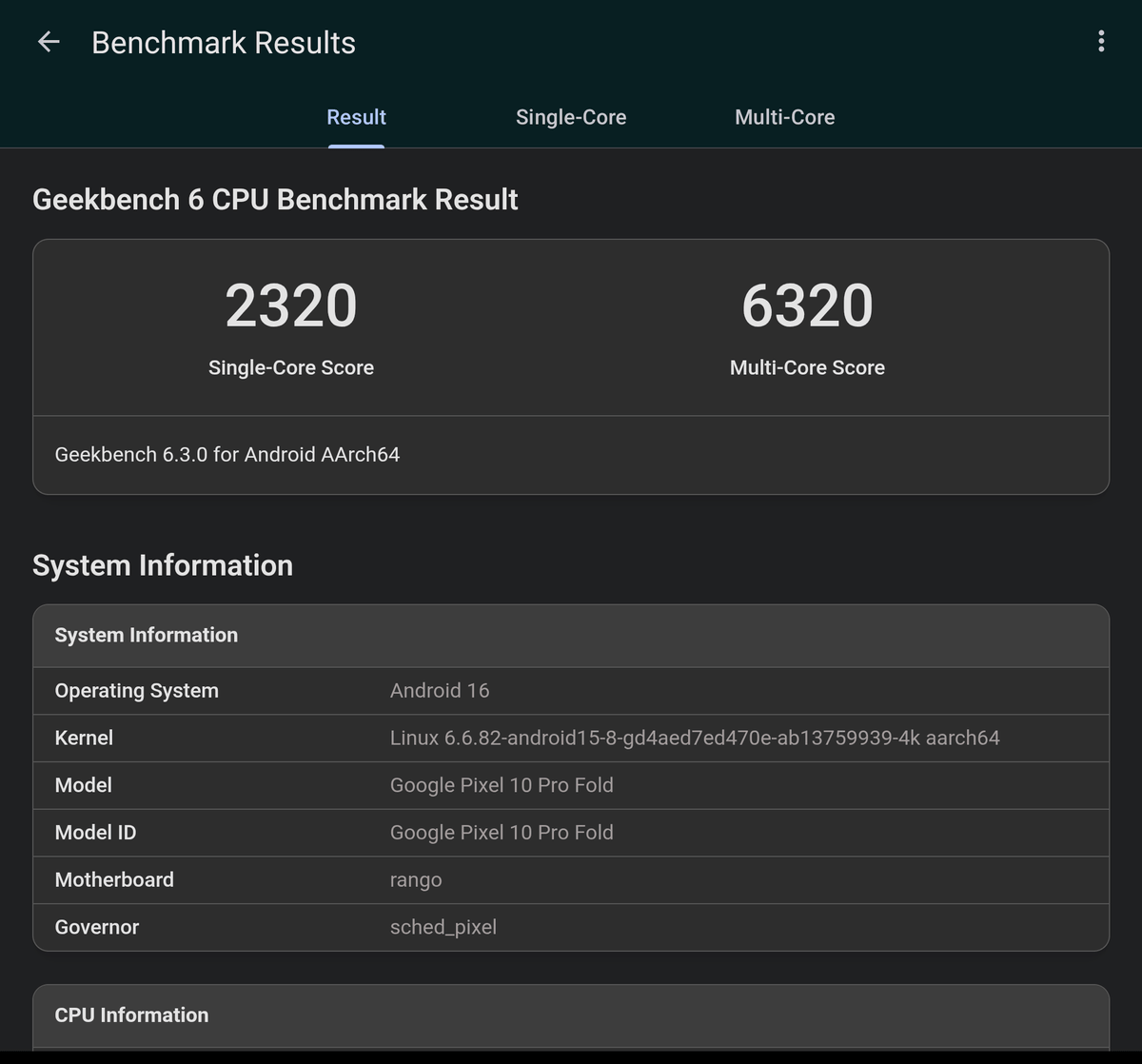Tap the Operating System row
The width and height of the screenshot is (1142, 1064).
coord(571,691)
